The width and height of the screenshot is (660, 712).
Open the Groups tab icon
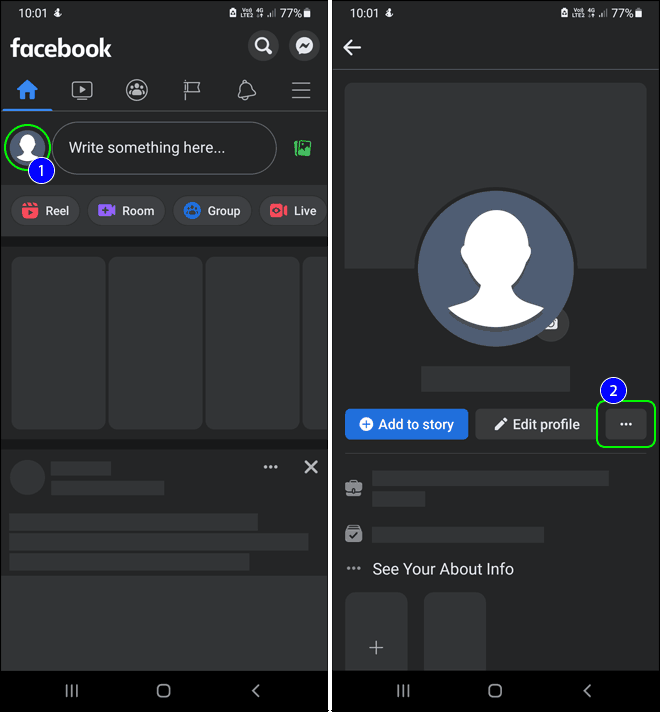pyautogui.click(x=137, y=90)
